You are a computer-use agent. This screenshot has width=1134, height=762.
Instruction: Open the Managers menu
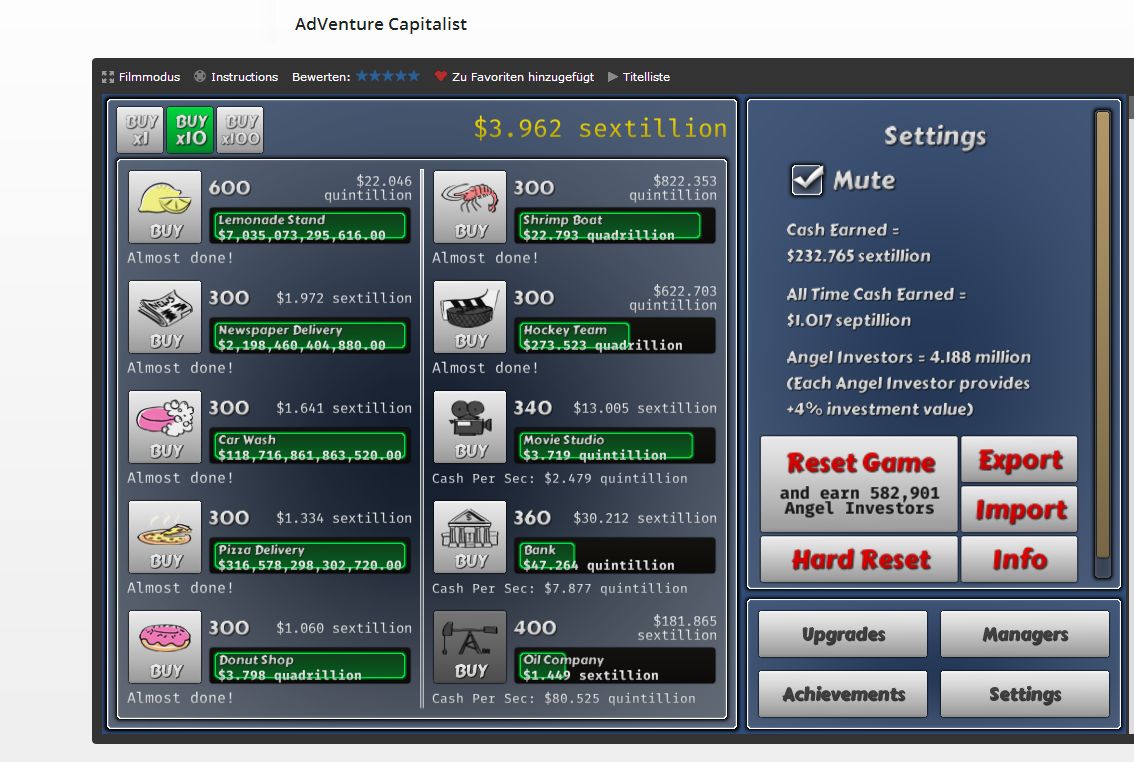tap(1024, 634)
